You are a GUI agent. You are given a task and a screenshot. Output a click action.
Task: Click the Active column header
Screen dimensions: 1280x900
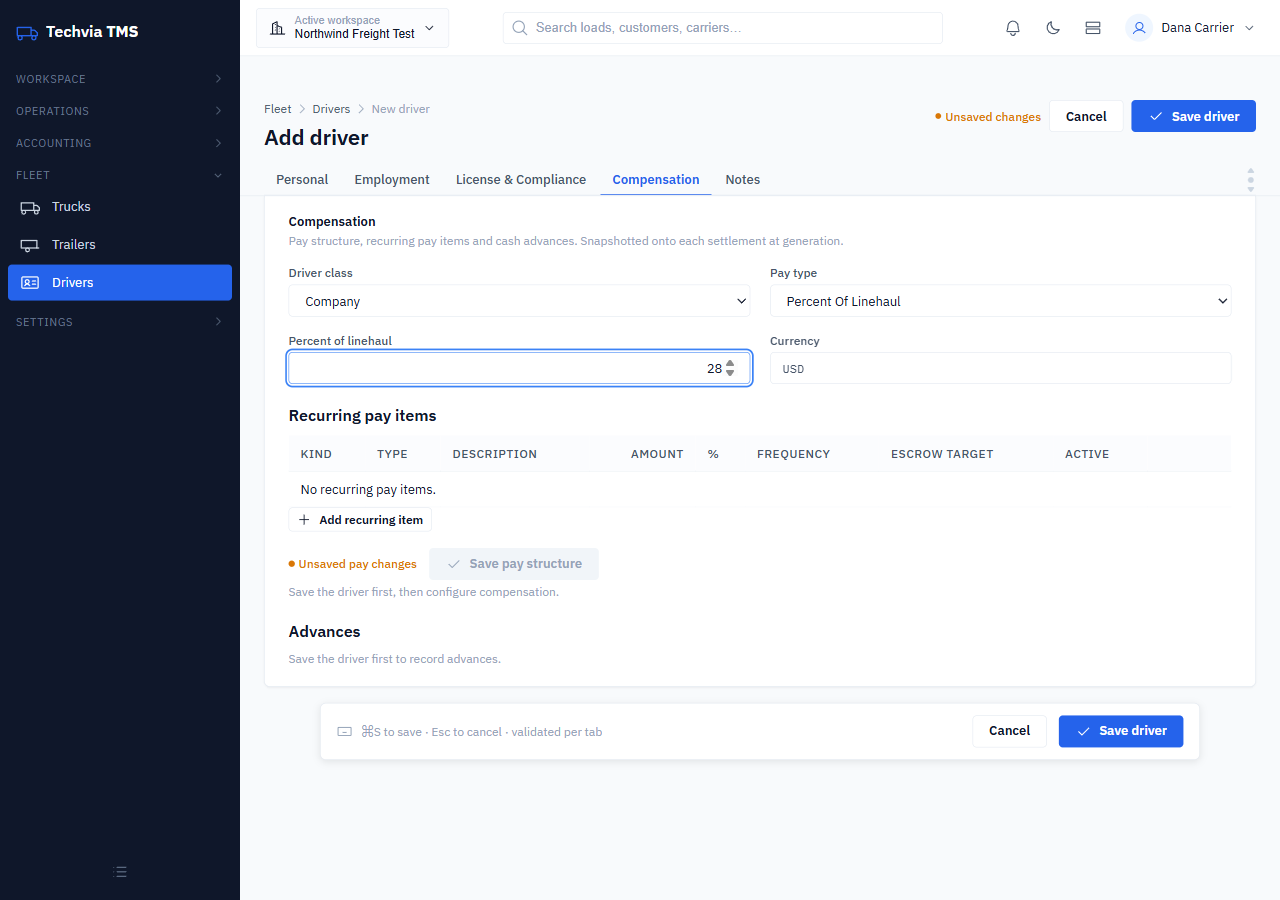(1087, 454)
